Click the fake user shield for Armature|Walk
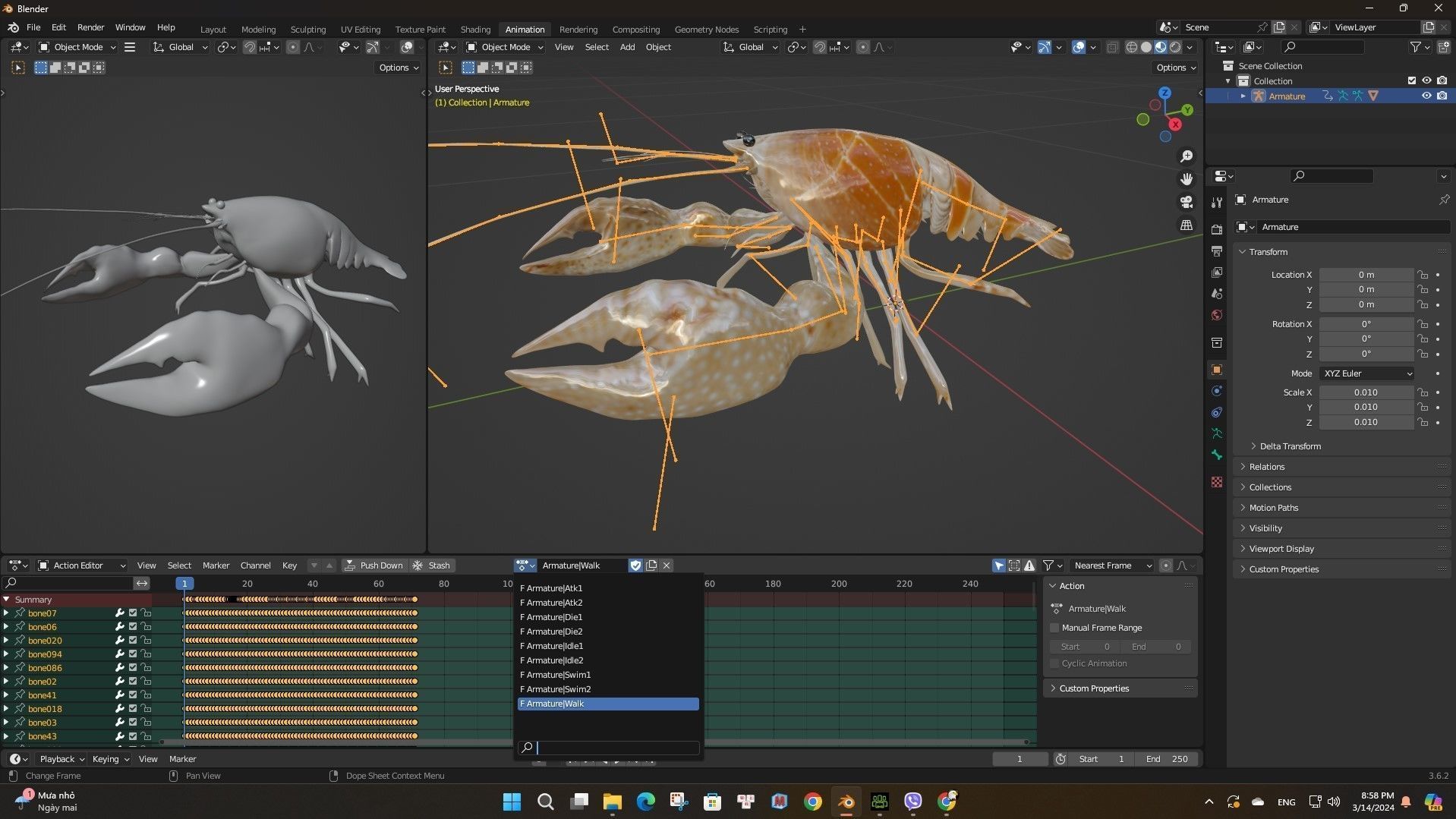1456x819 pixels. point(635,565)
